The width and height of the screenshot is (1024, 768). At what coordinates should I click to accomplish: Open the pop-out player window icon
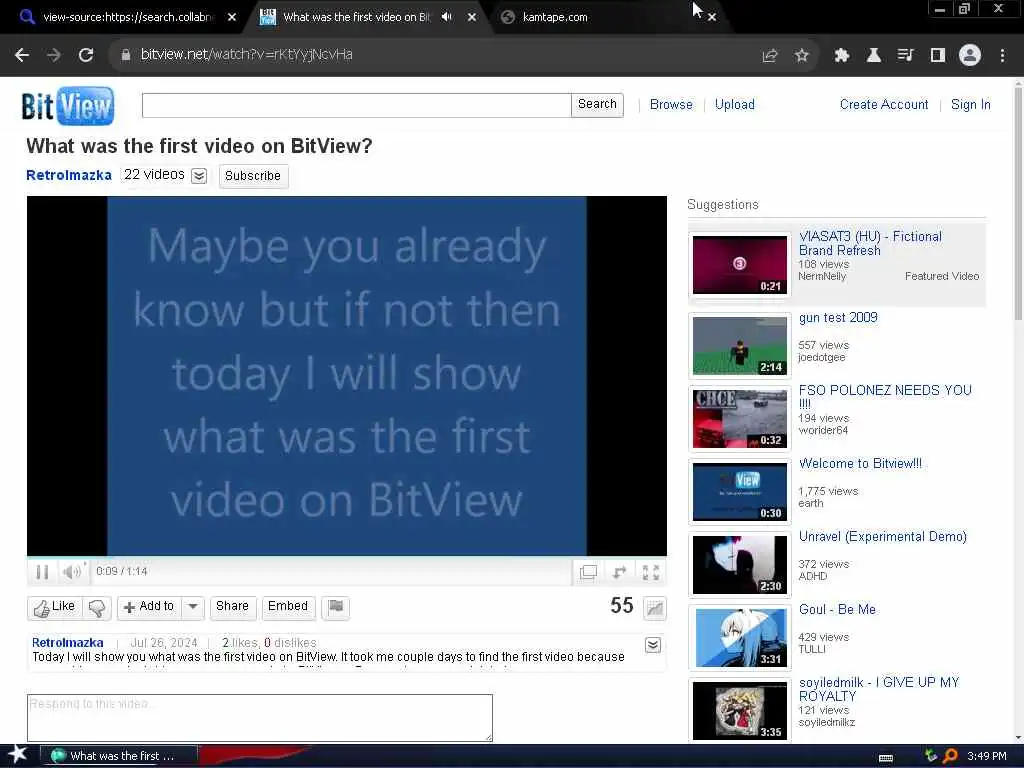588,573
